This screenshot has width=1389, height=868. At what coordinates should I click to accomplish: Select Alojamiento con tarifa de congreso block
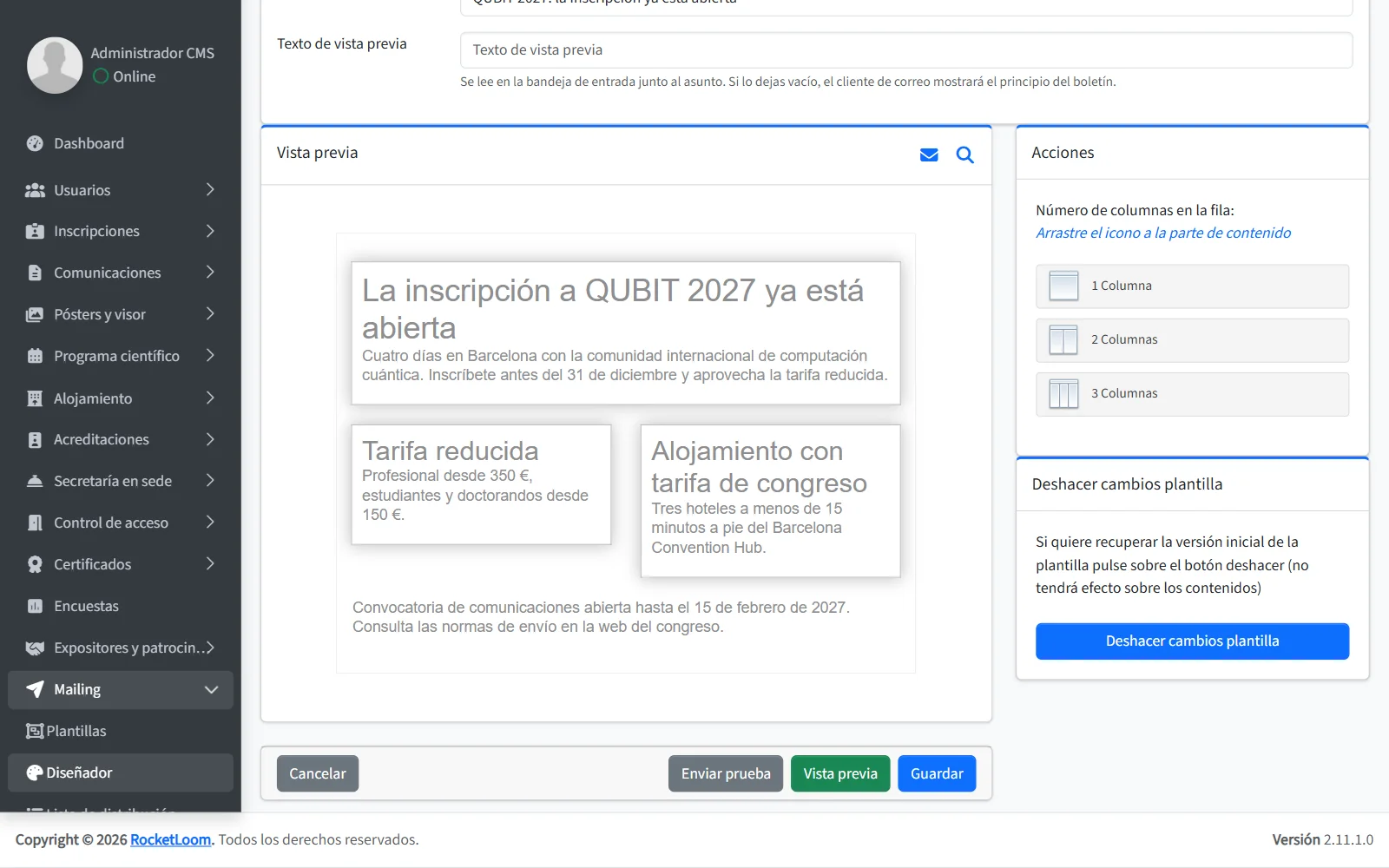click(770, 501)
